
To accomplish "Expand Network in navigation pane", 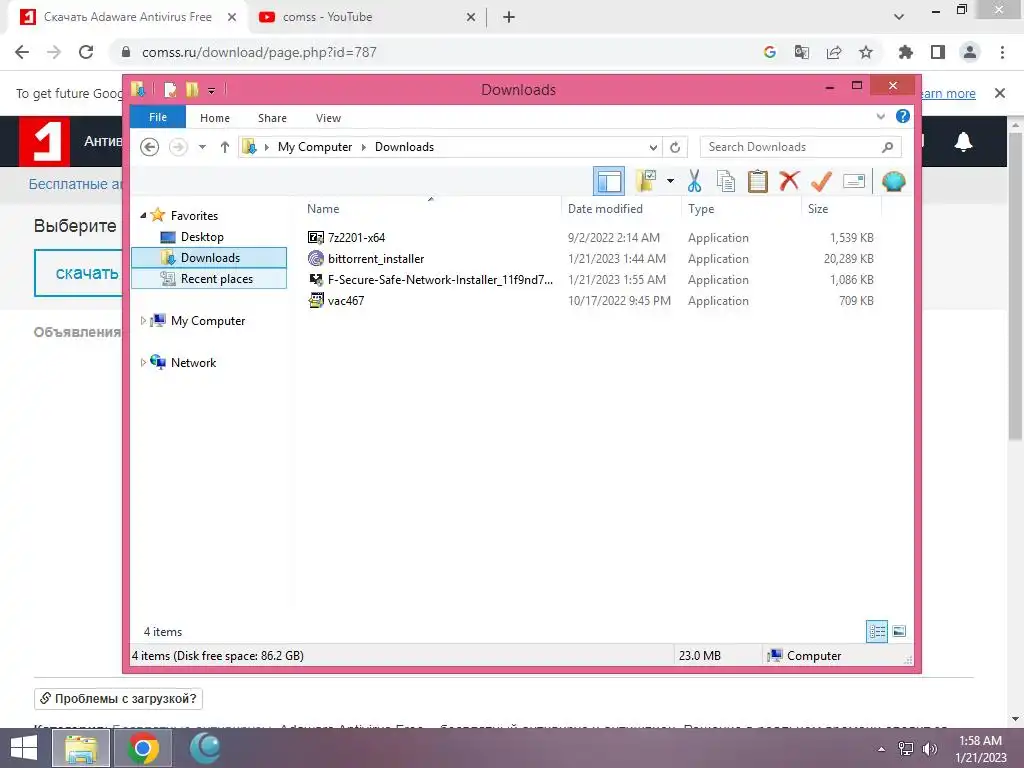I will 143,362.
